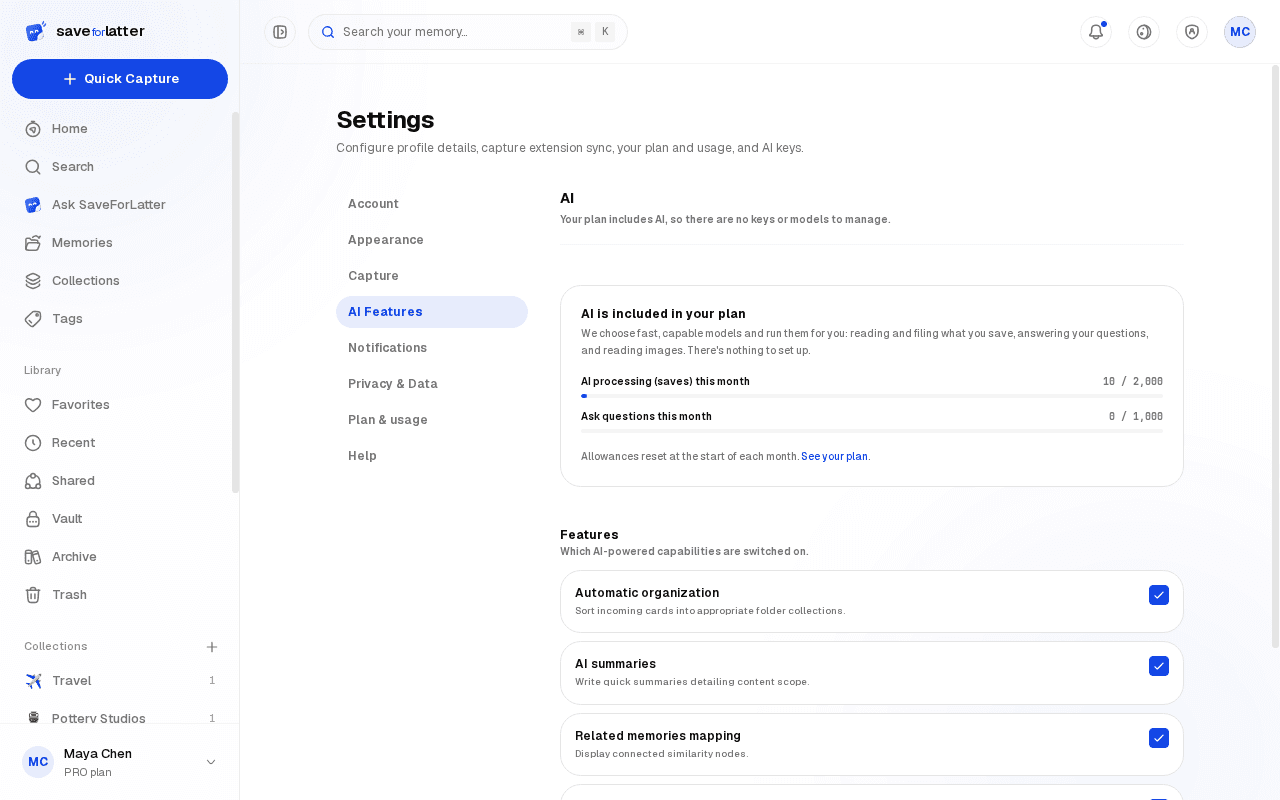The height and width of the screenshot is (800, 1280).
Task: Open the Shared library section
Action: click(x=120, y=481)
